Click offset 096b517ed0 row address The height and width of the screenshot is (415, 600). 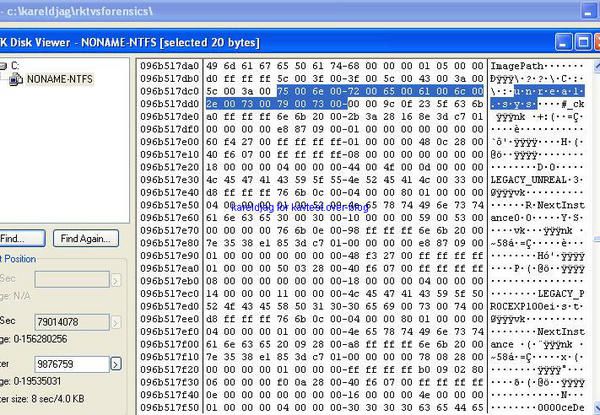[x=170, y=306]
